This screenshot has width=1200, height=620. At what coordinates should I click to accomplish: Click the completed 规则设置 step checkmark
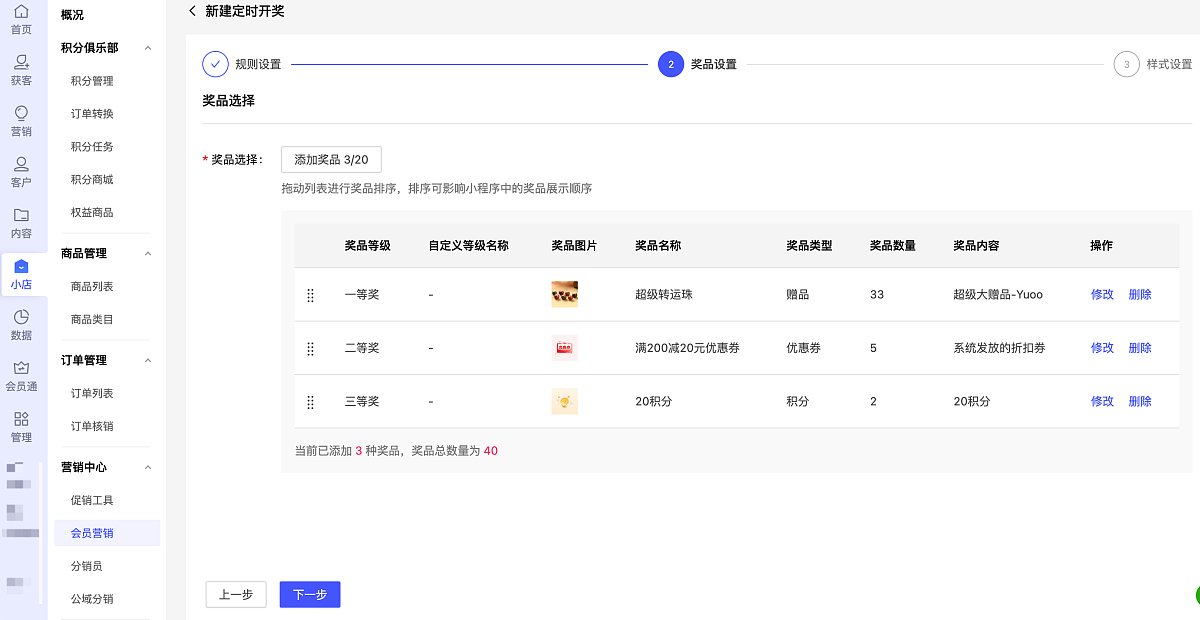[x=215, y=64]
